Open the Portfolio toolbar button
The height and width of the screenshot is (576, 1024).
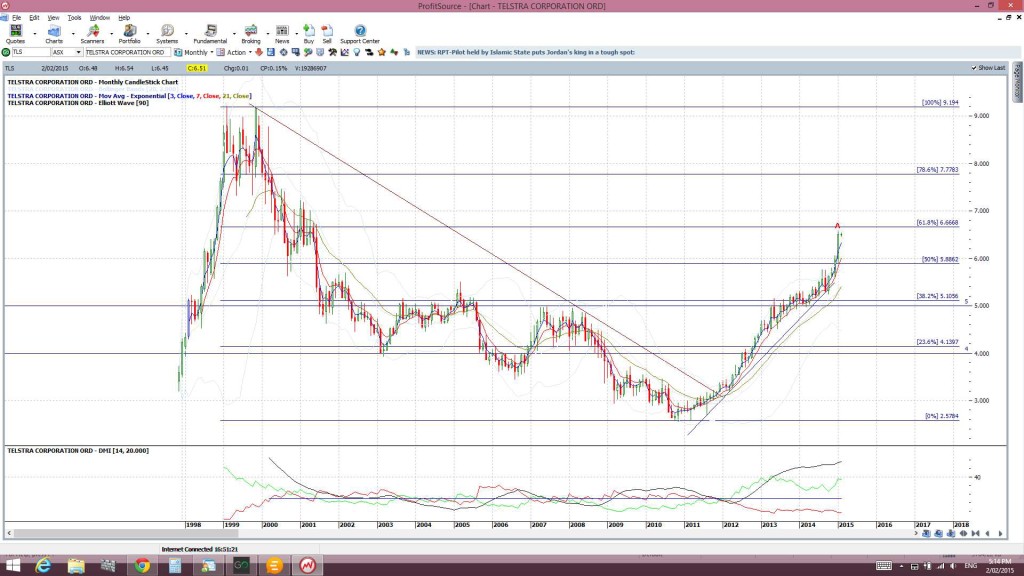click(129, 34)
